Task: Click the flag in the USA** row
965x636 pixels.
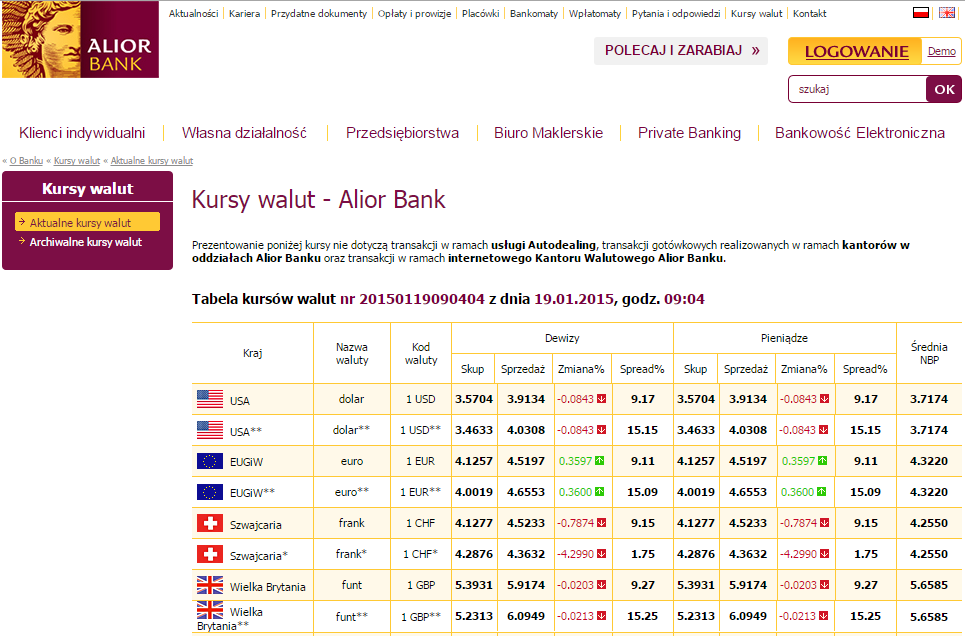Action: click(210, 430)
